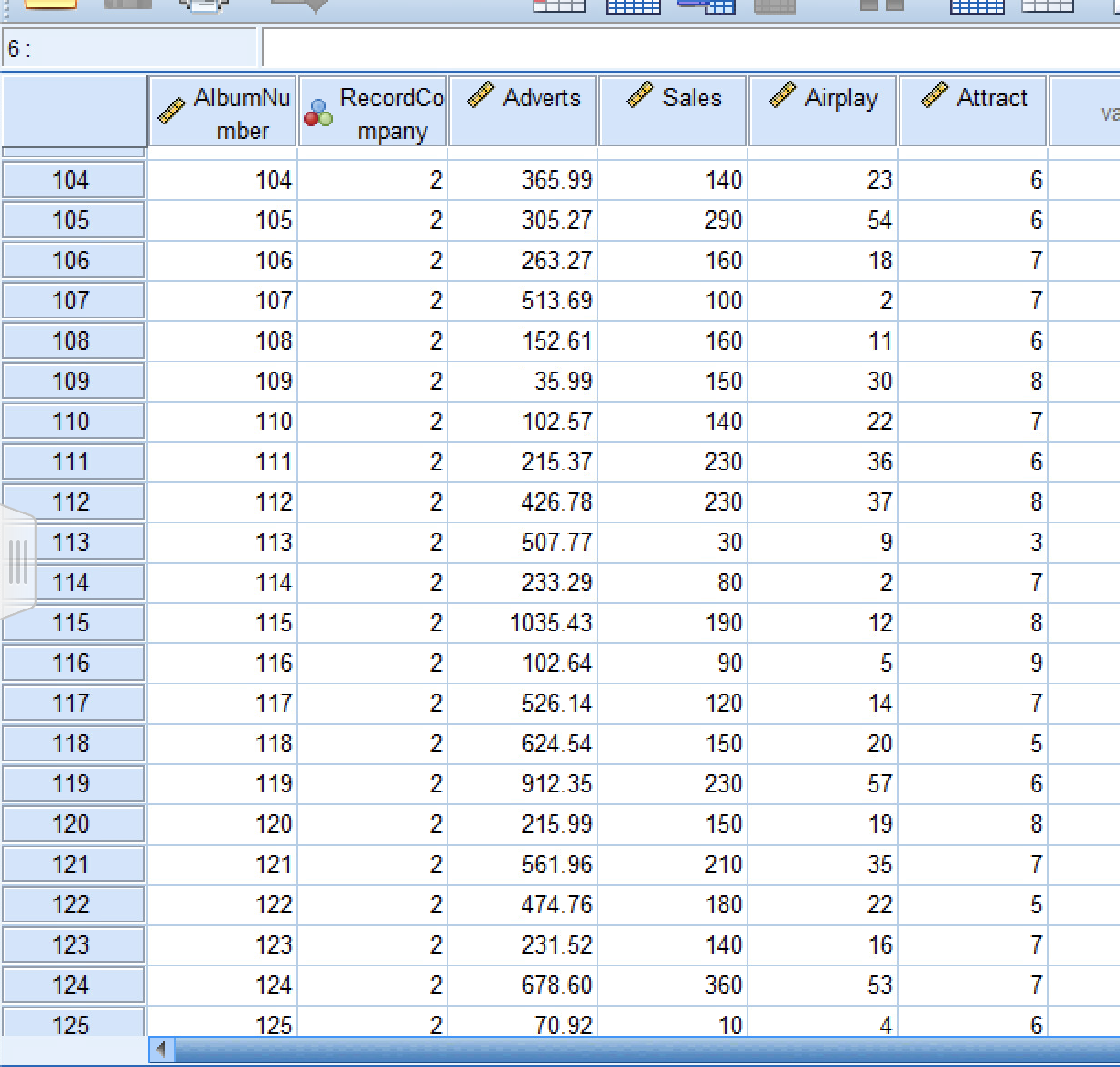The height and width of the screenshot is (1067, 1120).
Task: Click Adverts cell 35.99
Action: point(522,381)
